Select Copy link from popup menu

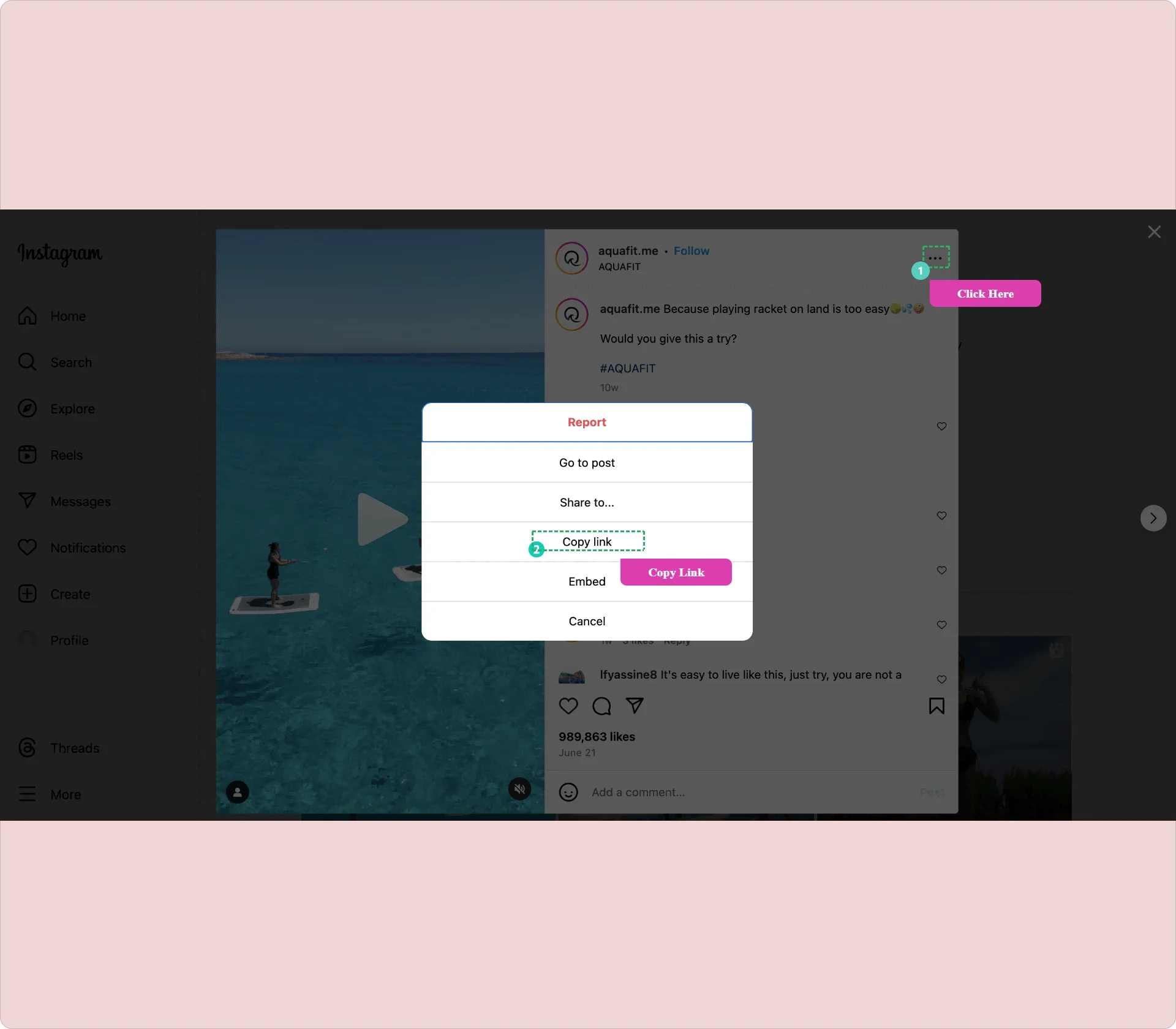pyautogui.click(x=587, y=541)
